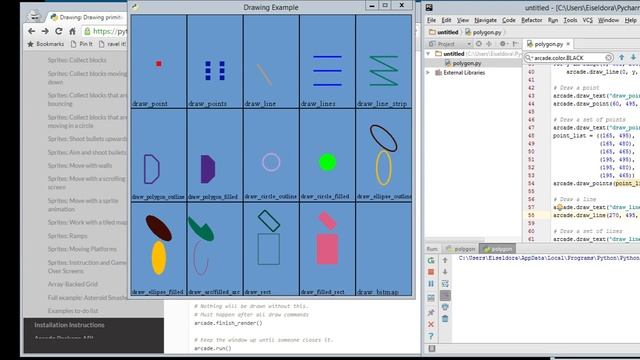Click polygon.py breadcrumb in navigation bar
The width and height of the screenshot is (640, 360).
point(483,32)
